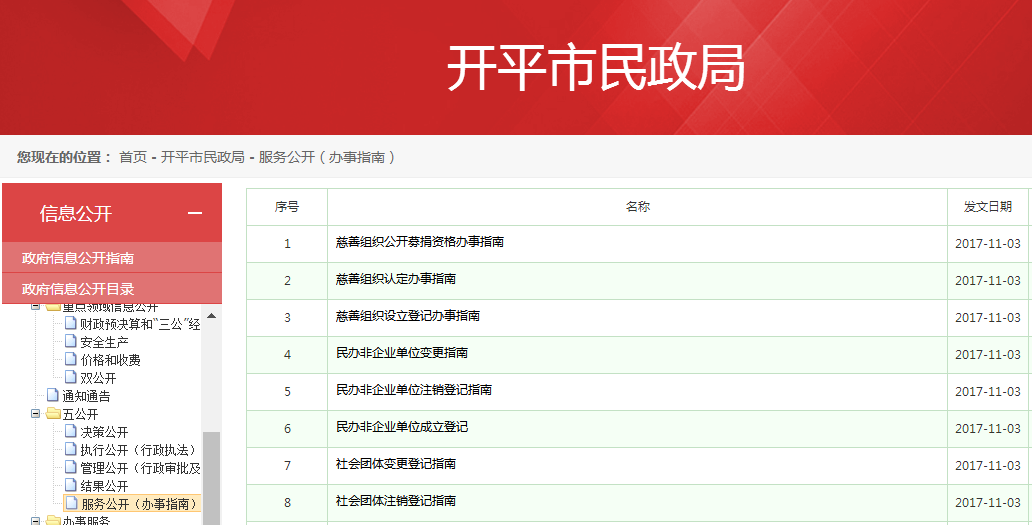The width and height of the screenshot is (1032, 525).
Task: Collapse the 信息公开 panel with minus icon
Action: point(195,214)
